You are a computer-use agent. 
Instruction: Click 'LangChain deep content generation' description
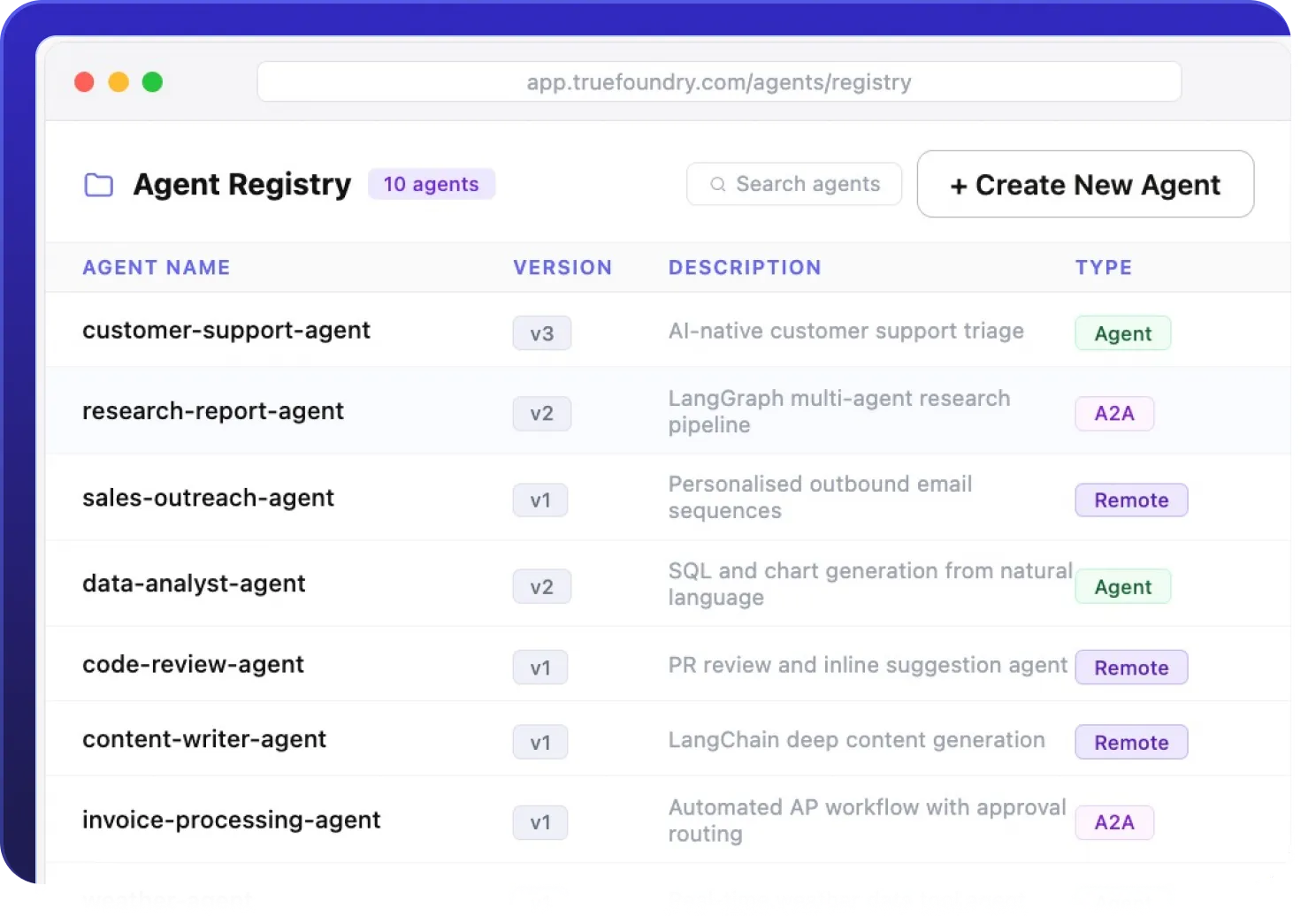pyautogui.click(x=857, y=740)
